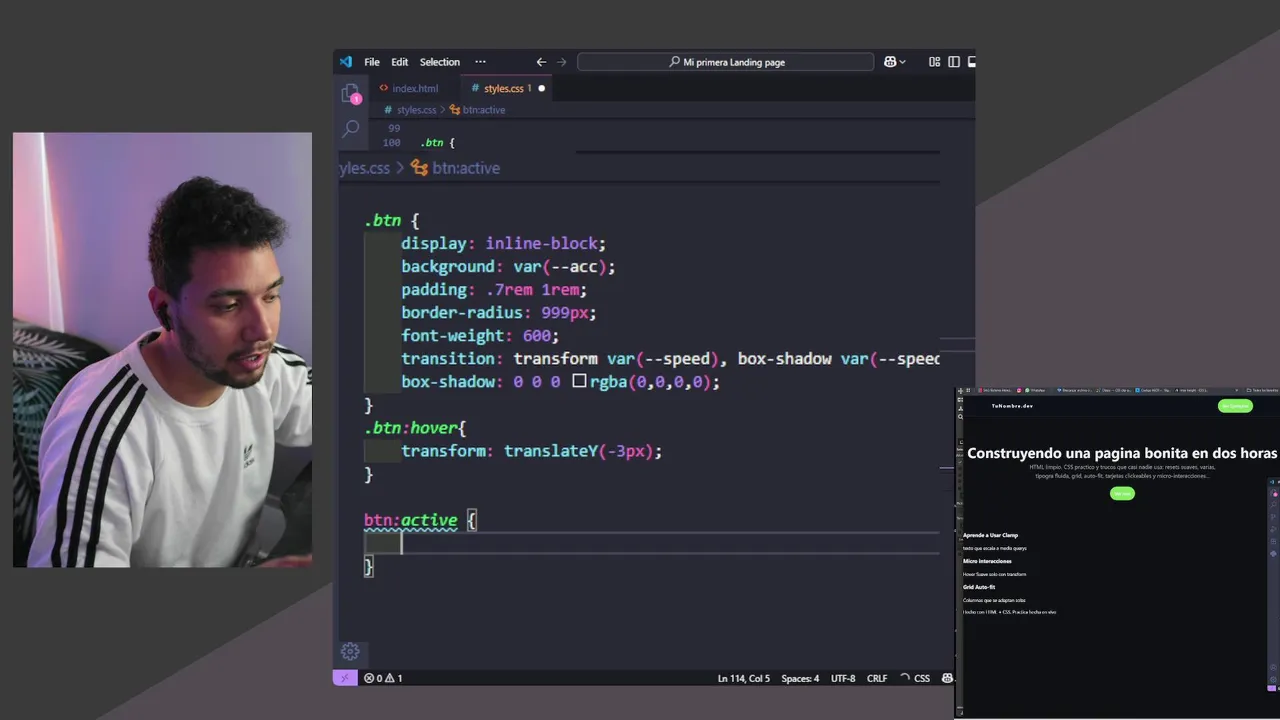Click the 'Grid Auto-fit' heading in the browser
Screen dimensions: 1280x720
pyautogui.click(x=979, y=587)
